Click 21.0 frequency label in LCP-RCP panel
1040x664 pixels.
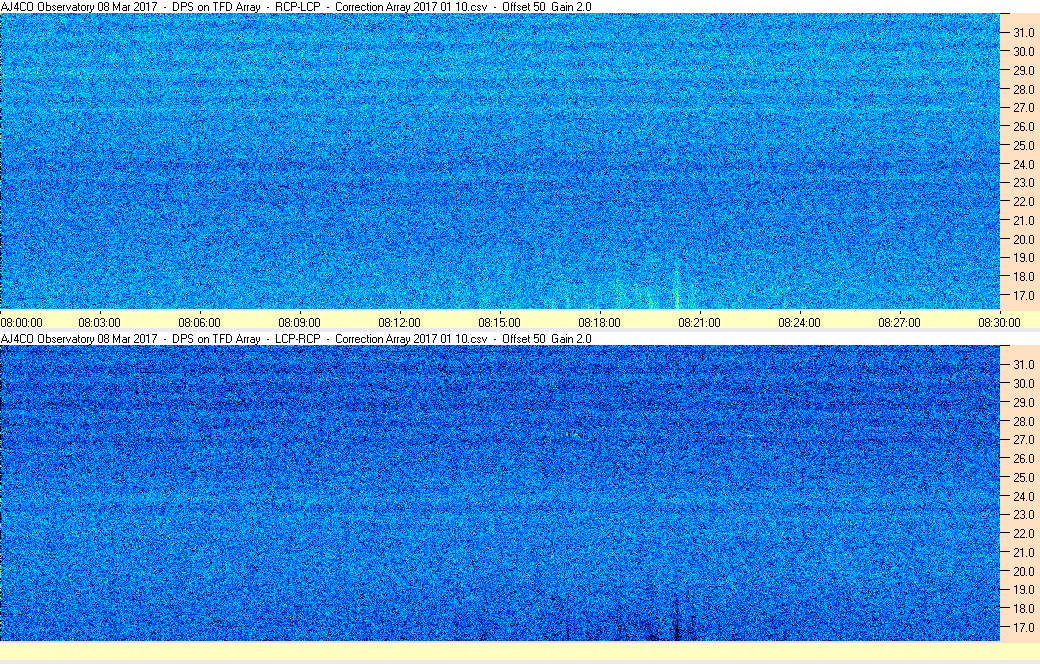click(1023, 553)
